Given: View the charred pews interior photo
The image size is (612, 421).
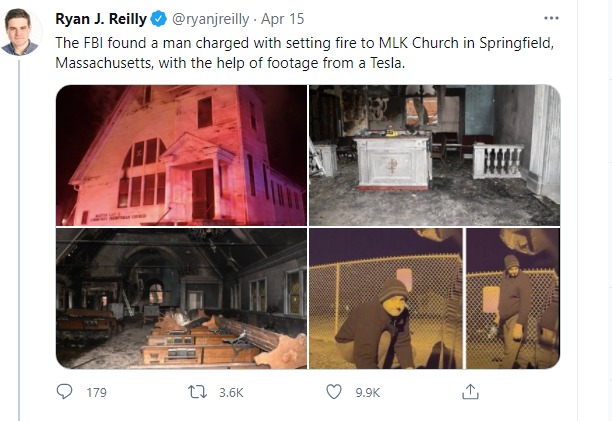Looking at the screenshot, I should [x=181, y=298].
